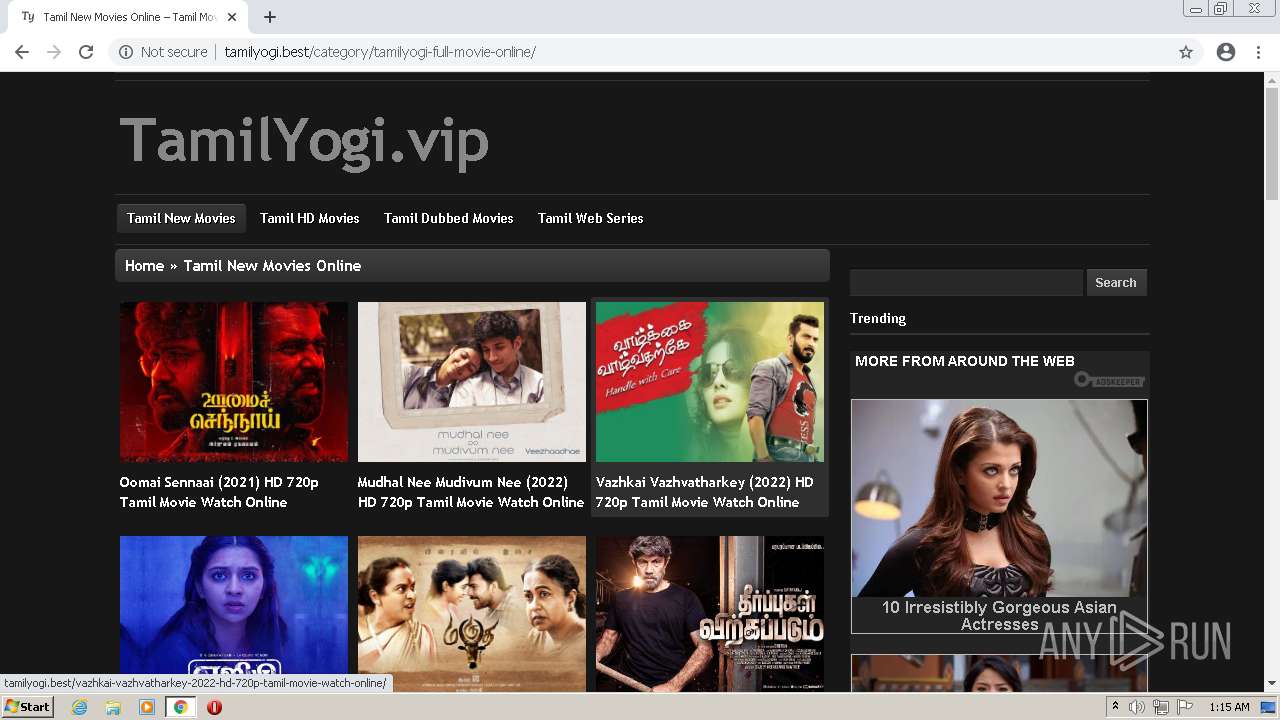Open a new tab with the plus button
This screenshot has height=720, width=1280.
270,17
